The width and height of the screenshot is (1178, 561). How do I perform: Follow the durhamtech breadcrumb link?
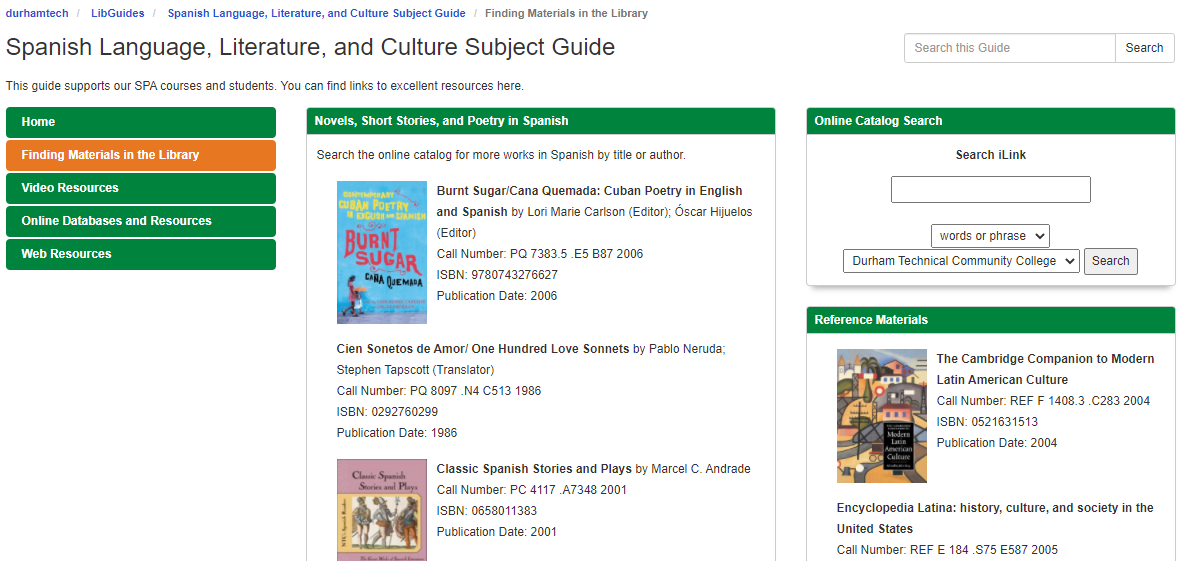(35, 13)
